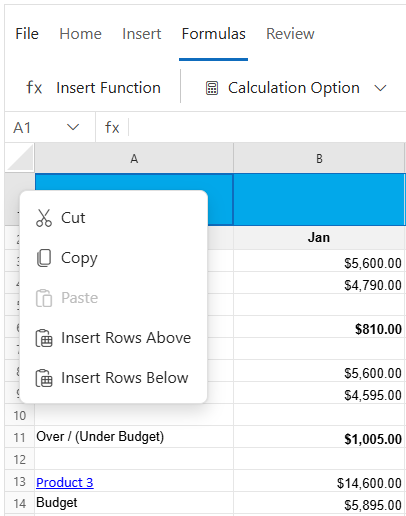406x516 pixels.
Task: Click the $5,600.00 cell in row 3
Action: coord(319,261)
